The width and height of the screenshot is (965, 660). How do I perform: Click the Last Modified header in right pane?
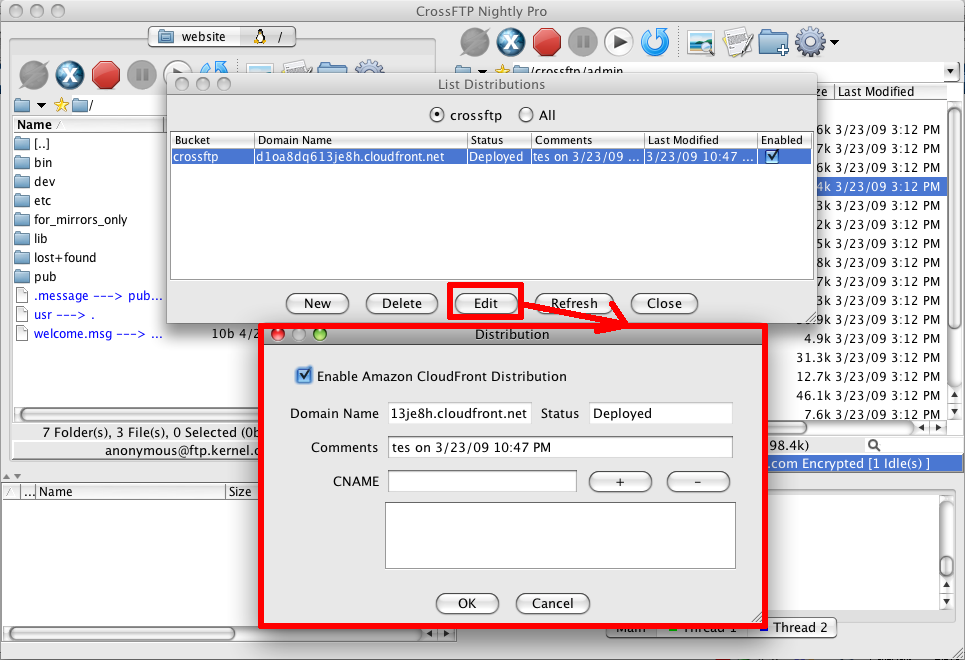(x=890, y=92)
